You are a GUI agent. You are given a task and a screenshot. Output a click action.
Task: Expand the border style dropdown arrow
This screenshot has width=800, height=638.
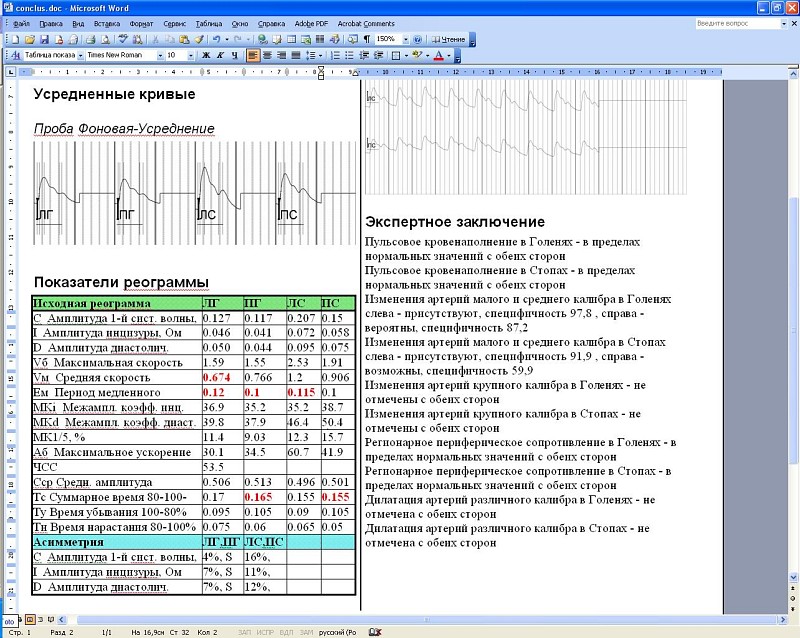(406, 55)
